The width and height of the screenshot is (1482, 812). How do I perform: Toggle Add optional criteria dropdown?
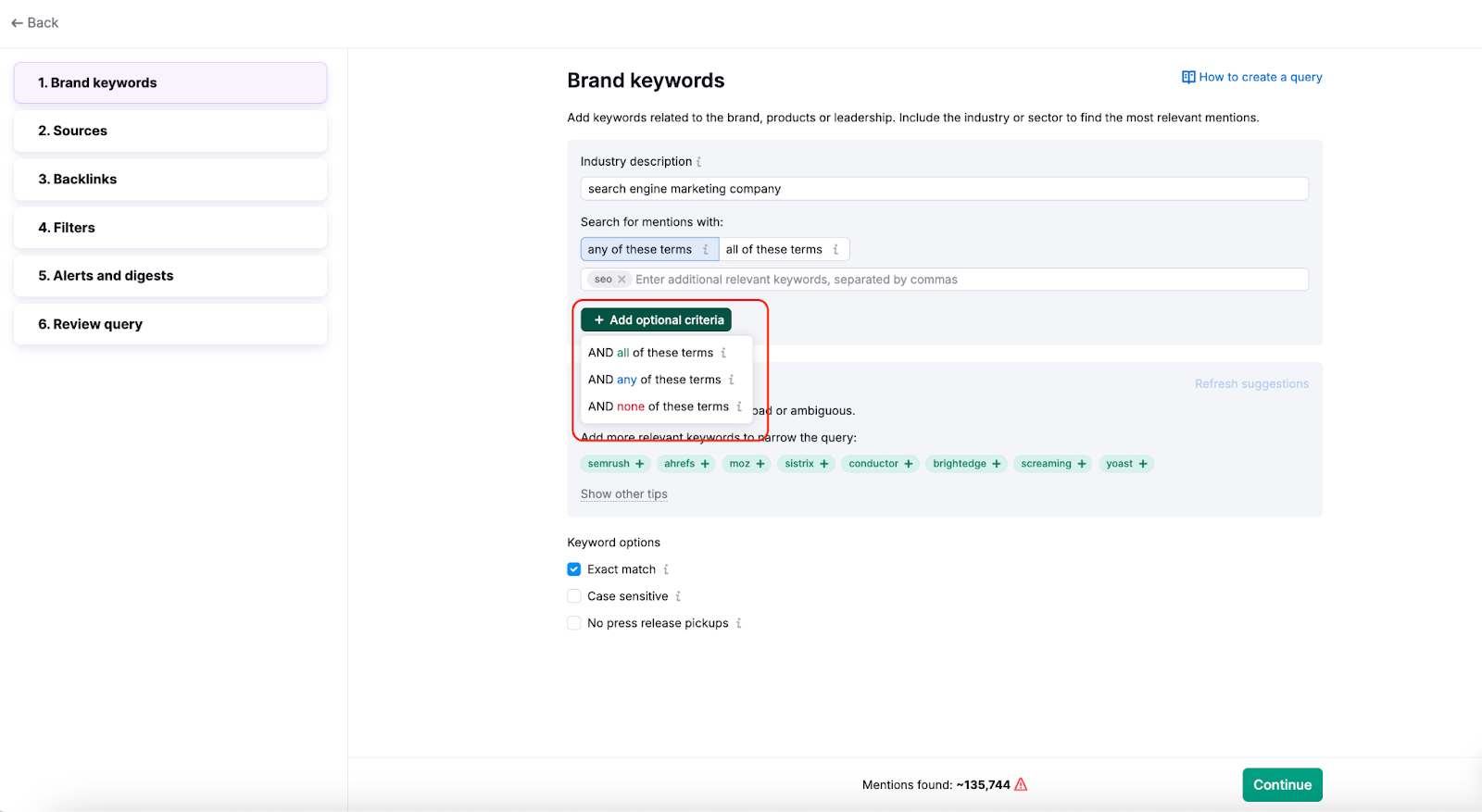[x=657, y=320]
